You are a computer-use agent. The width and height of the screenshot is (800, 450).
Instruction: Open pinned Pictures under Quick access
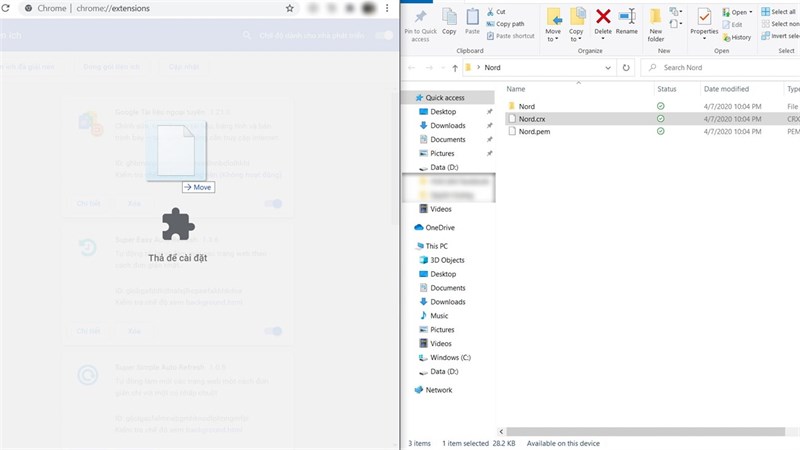point(442,153)
